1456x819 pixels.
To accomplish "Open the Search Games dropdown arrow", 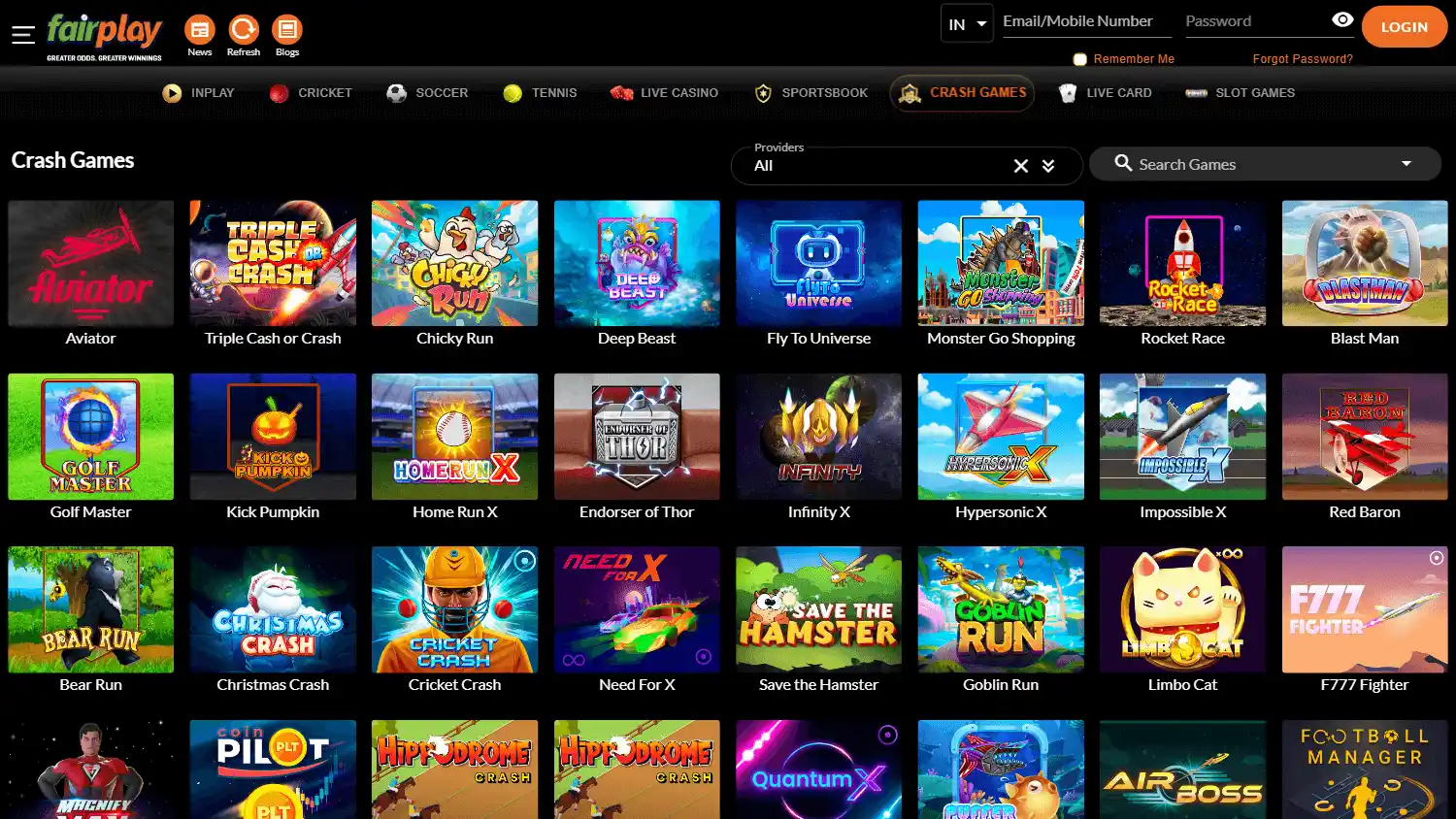I will (x=1406, y=163).
